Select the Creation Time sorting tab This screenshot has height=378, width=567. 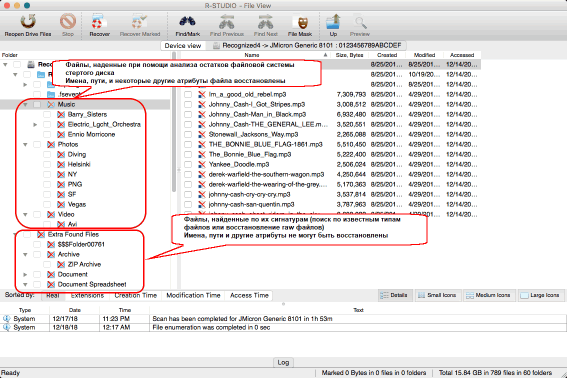coord(136,296)
